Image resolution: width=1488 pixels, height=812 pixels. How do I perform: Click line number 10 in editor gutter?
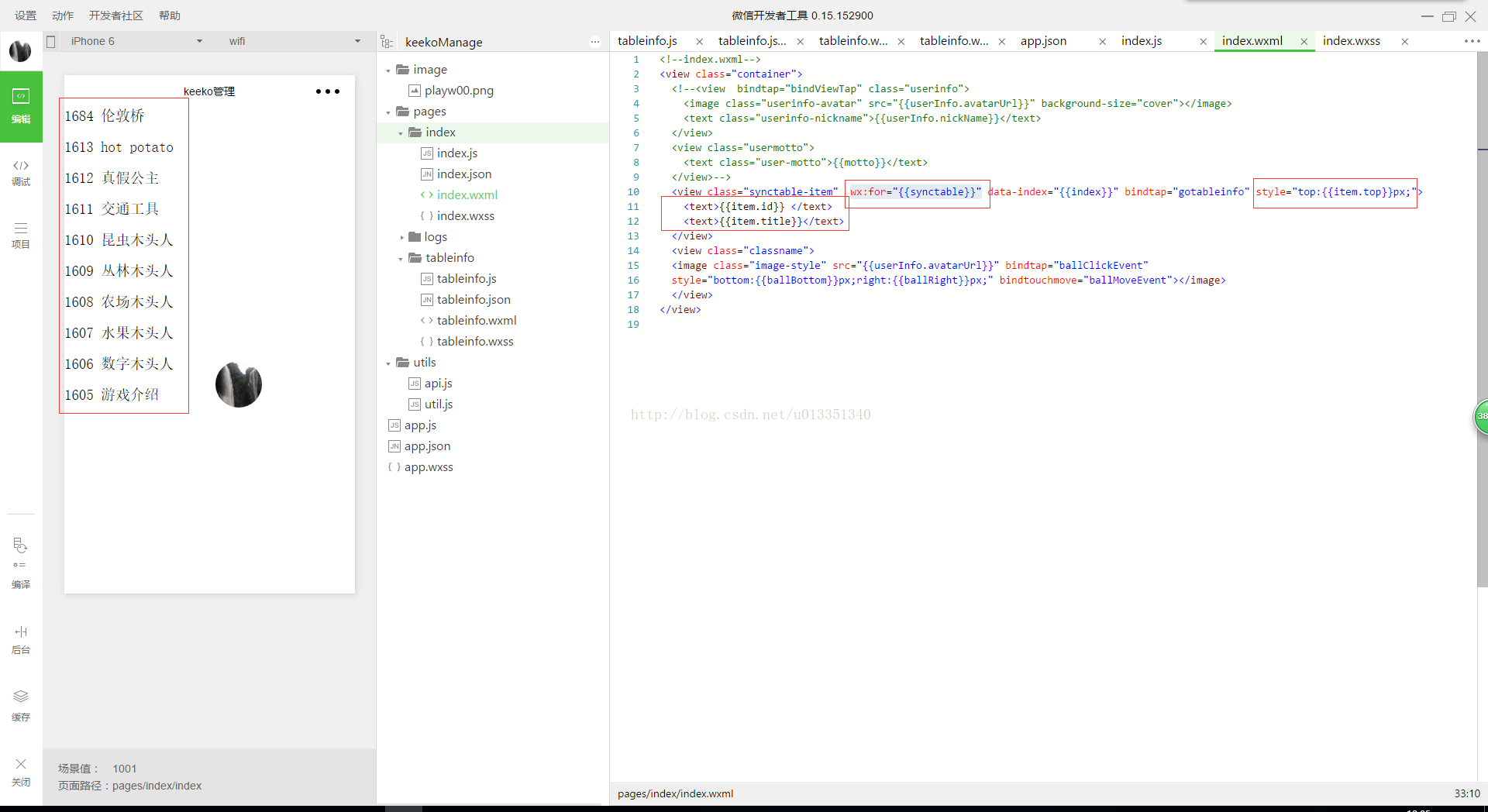tap(633, 192)
